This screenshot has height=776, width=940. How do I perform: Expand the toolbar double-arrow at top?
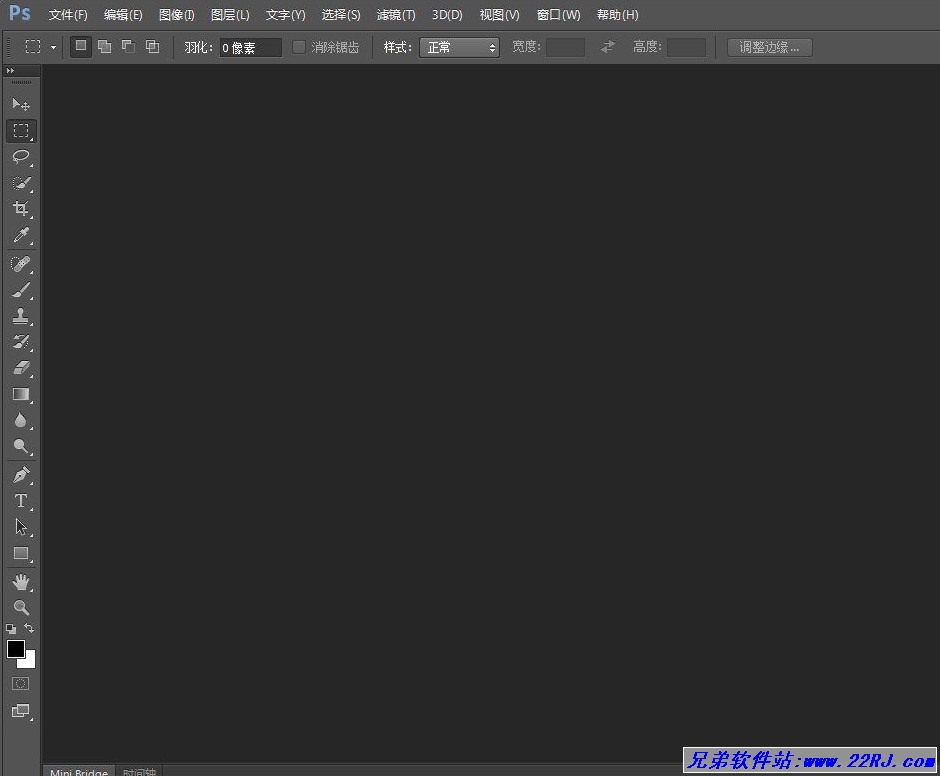point(10,71)
